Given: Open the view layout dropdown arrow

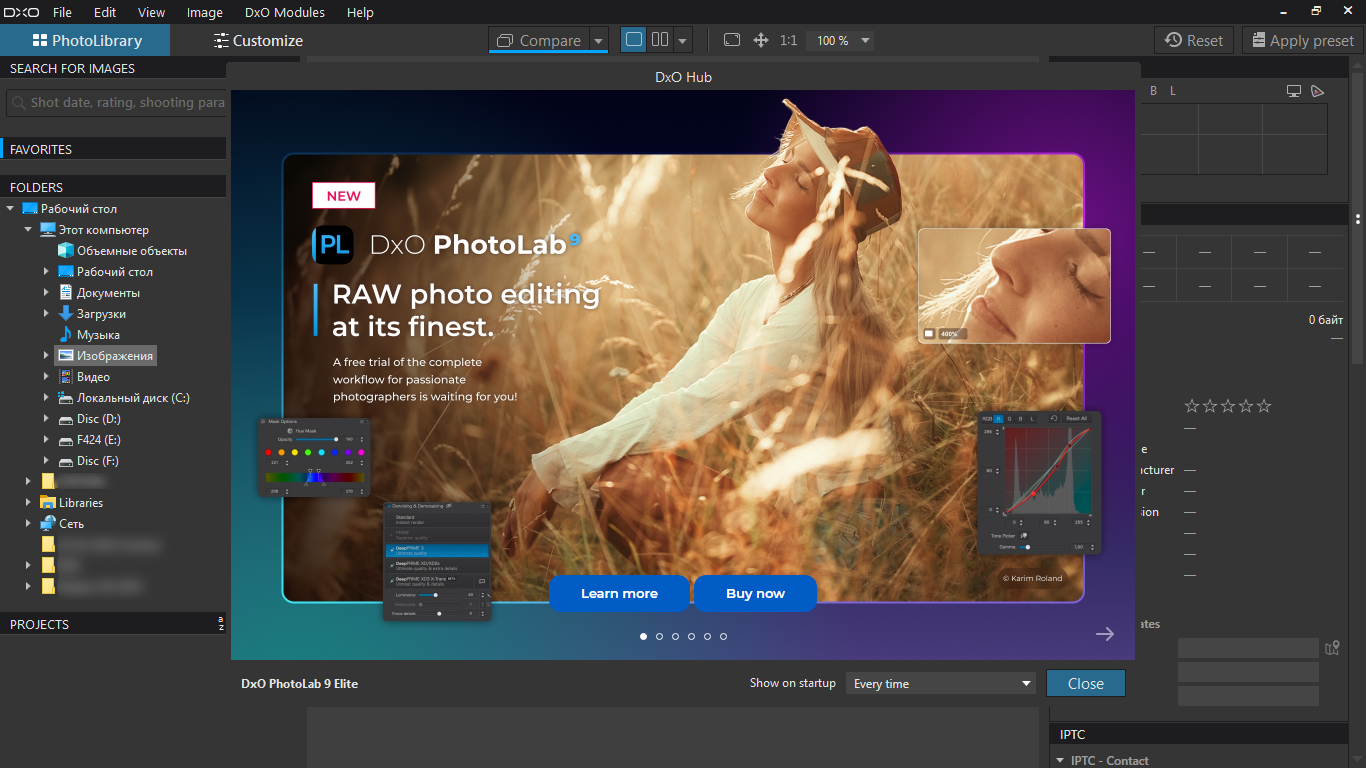Looking at the screenshot, I should click(683, 41).
